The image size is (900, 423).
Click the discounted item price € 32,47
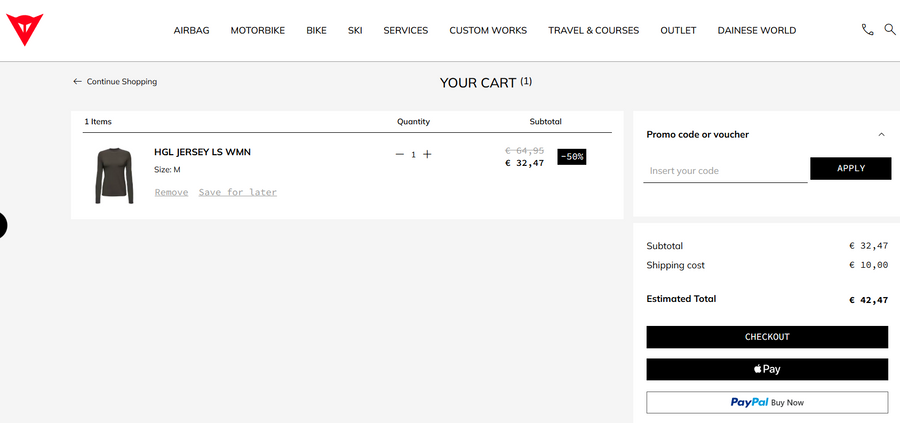(525, 163)
